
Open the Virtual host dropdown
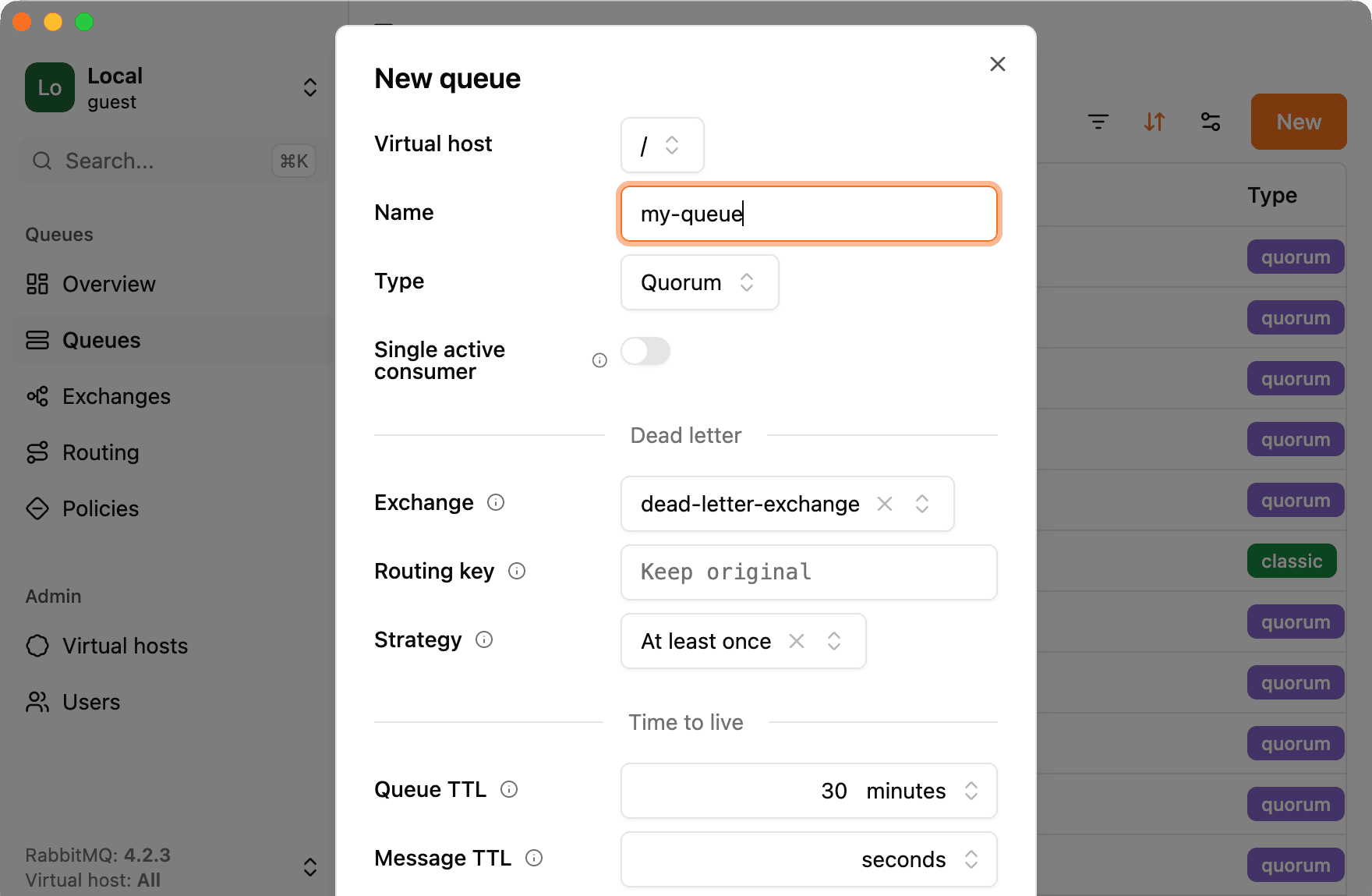tap(662, 145)
